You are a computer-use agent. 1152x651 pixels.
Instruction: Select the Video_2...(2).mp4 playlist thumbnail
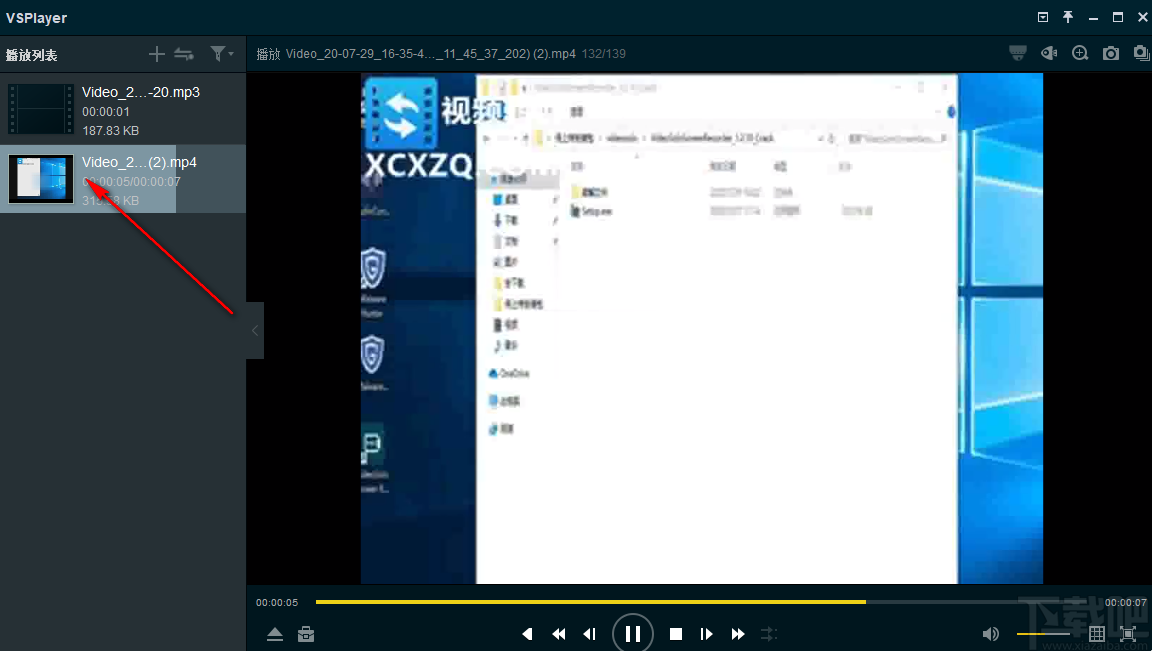40,179
